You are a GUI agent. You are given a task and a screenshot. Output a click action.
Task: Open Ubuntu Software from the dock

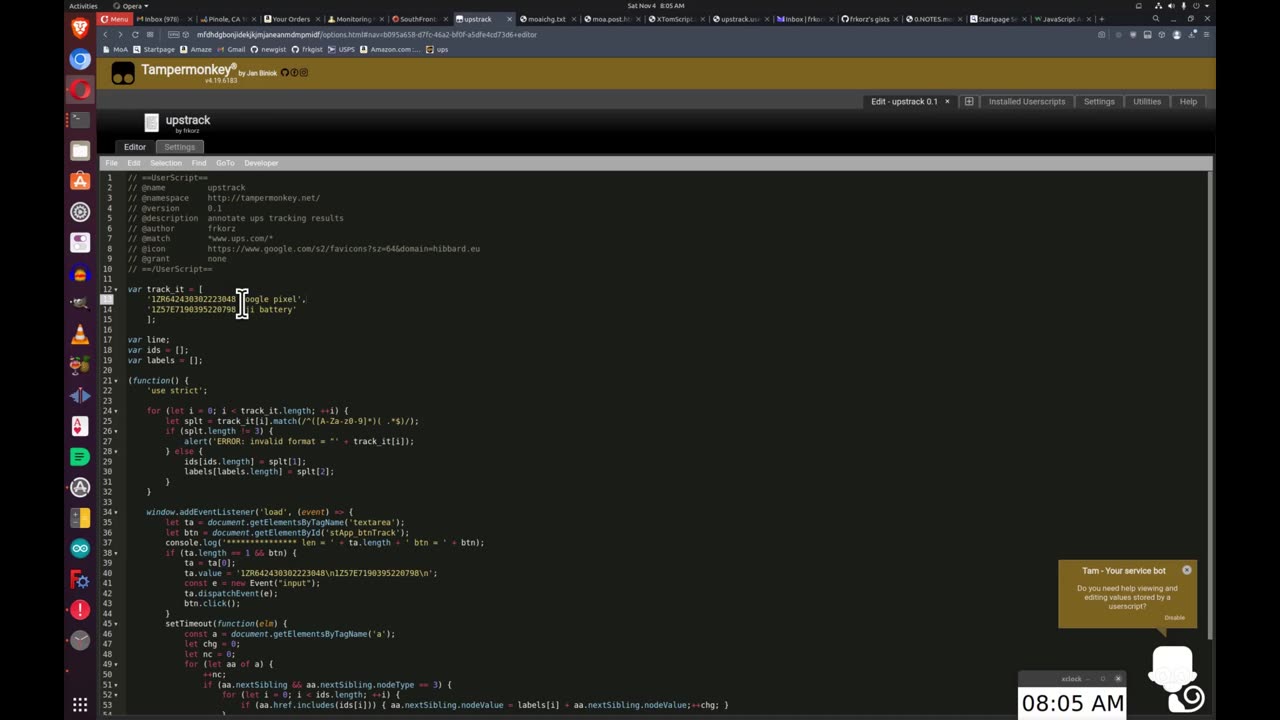click(x=80, y=181)
